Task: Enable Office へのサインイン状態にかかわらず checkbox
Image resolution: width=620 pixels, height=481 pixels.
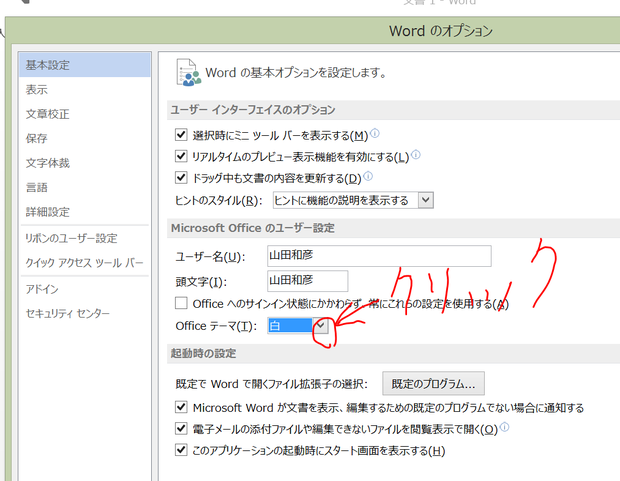Action: 181,303
